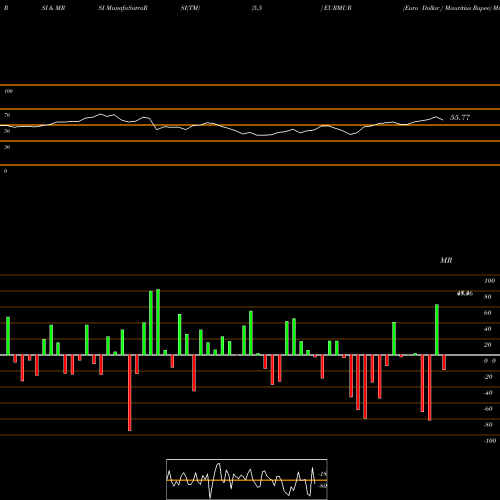Click the 70 label on RSI axis
500x500 pixels.
pyautogui.click(x=7, y=115)
